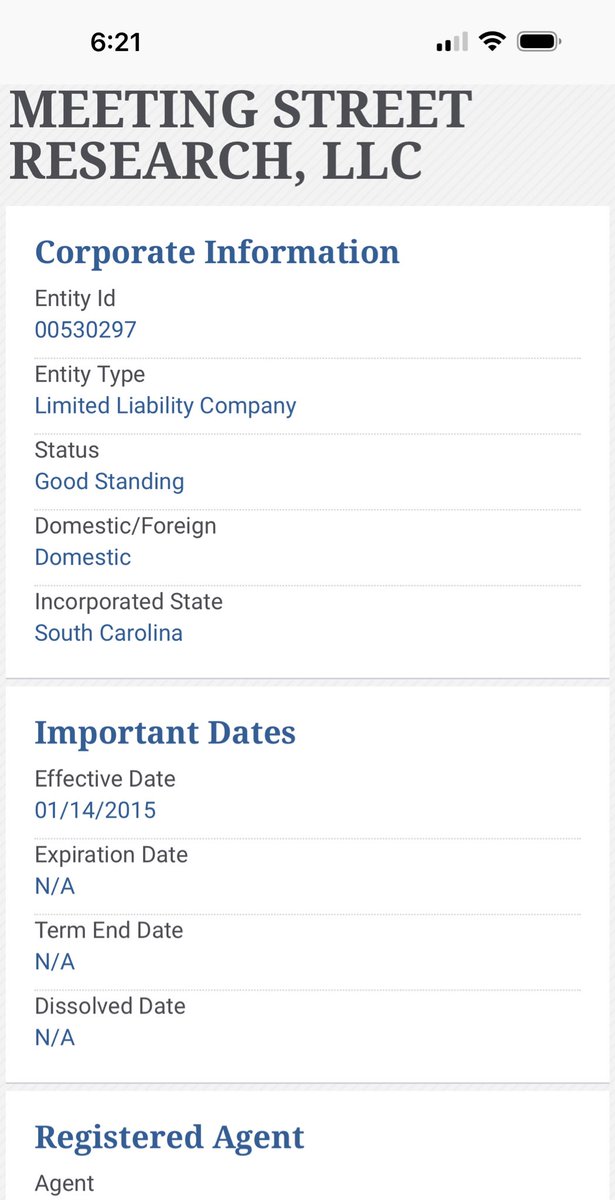
Task: Click the Domestic value
Action: click(x=83, y=557)
